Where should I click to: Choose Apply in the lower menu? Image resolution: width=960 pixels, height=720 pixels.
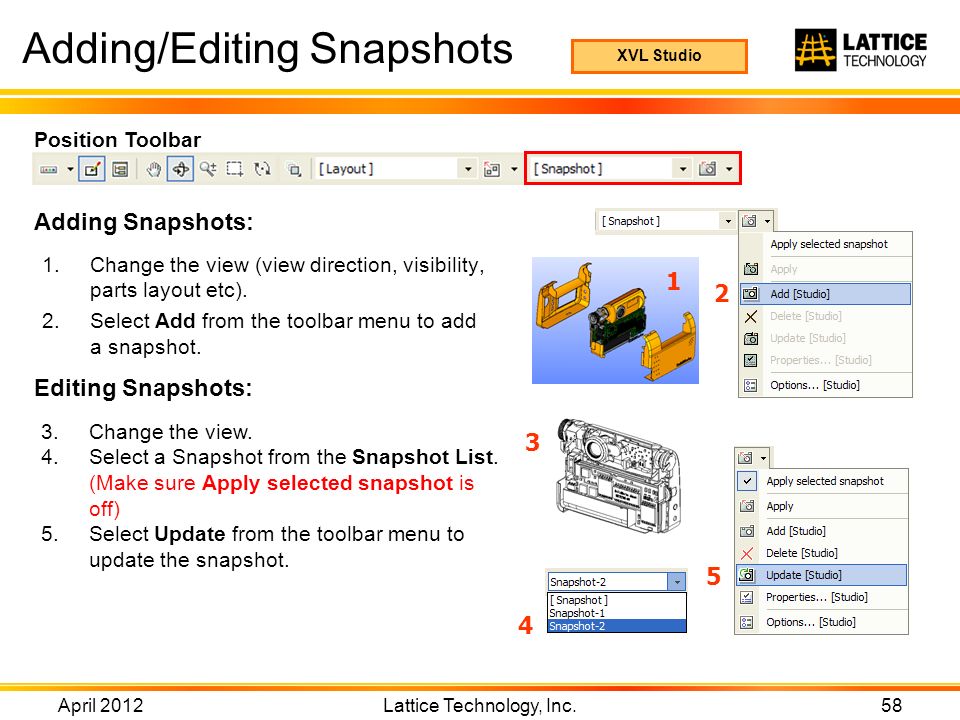click(x=822, y=506)
